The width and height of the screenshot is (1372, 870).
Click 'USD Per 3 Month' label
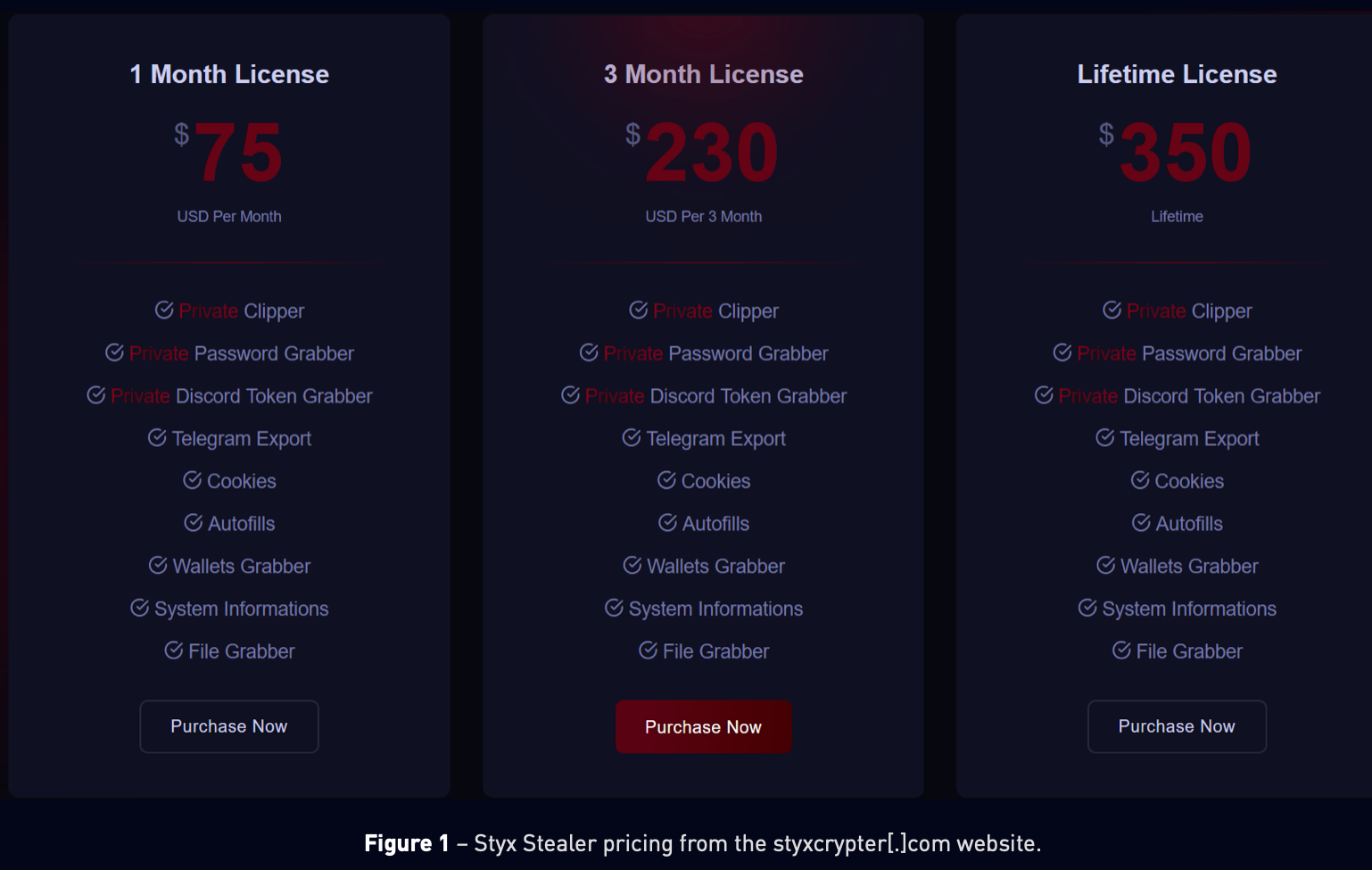(x=704, y=217)
